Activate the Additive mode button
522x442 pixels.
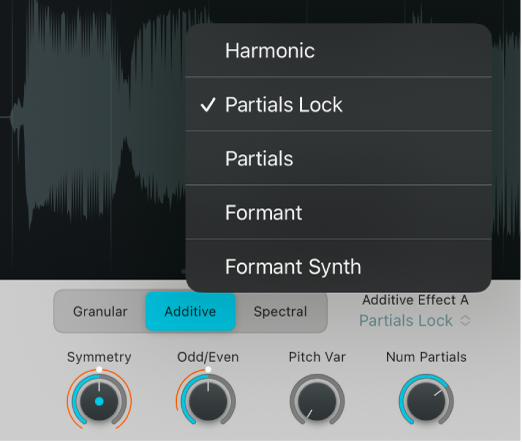[x=191, y=312]
